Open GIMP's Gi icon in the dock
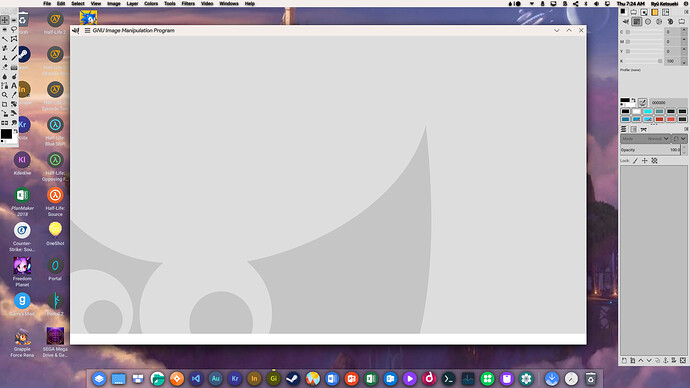Viewport: 690px width, 388px height. tap(273, 378)
